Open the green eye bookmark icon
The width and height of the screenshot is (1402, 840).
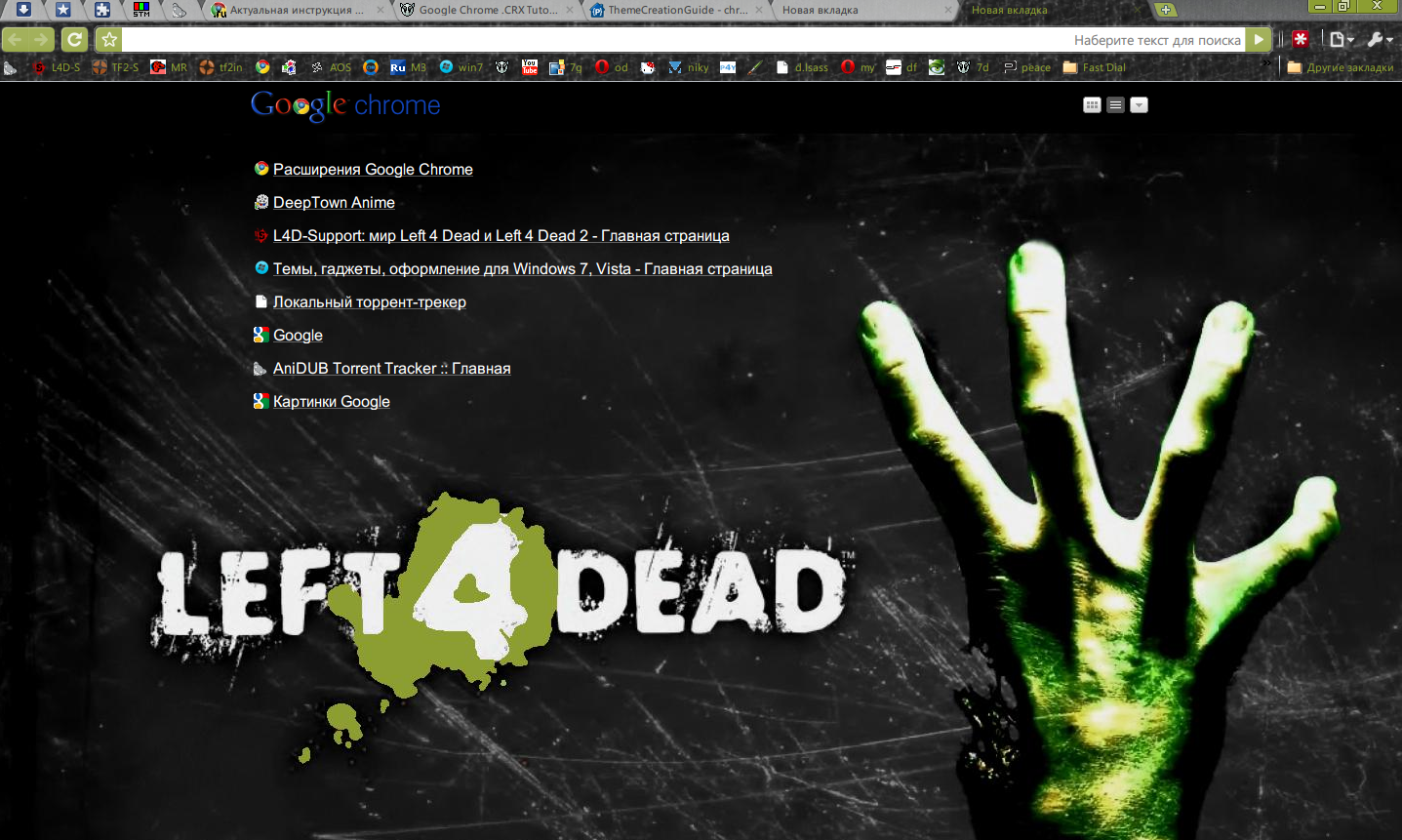pyautogui.click(x=937, y=67)
